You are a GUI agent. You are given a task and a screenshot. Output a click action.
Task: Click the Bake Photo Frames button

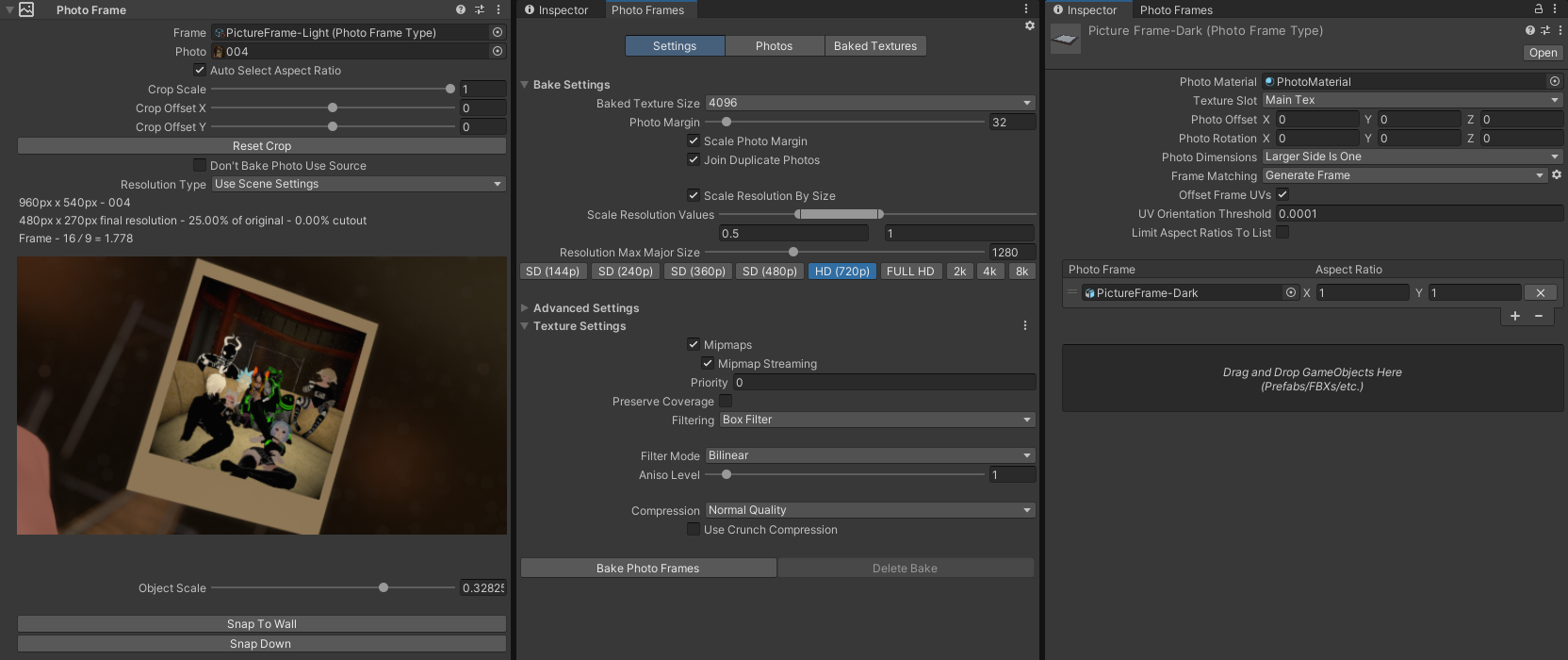click(x=648, y=568)
